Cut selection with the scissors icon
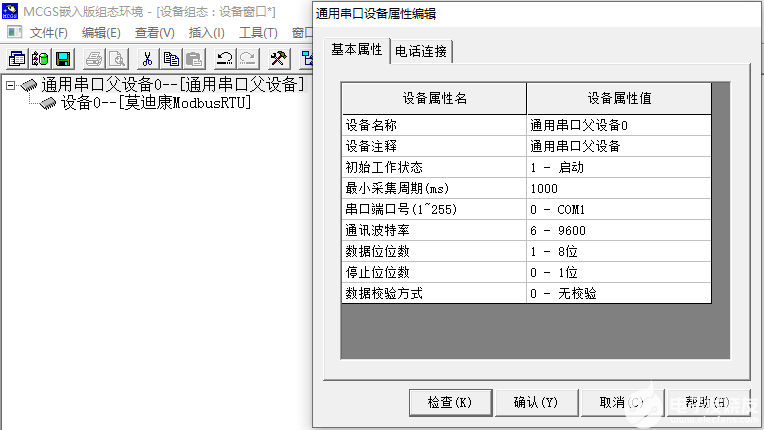 pos(147,59)
